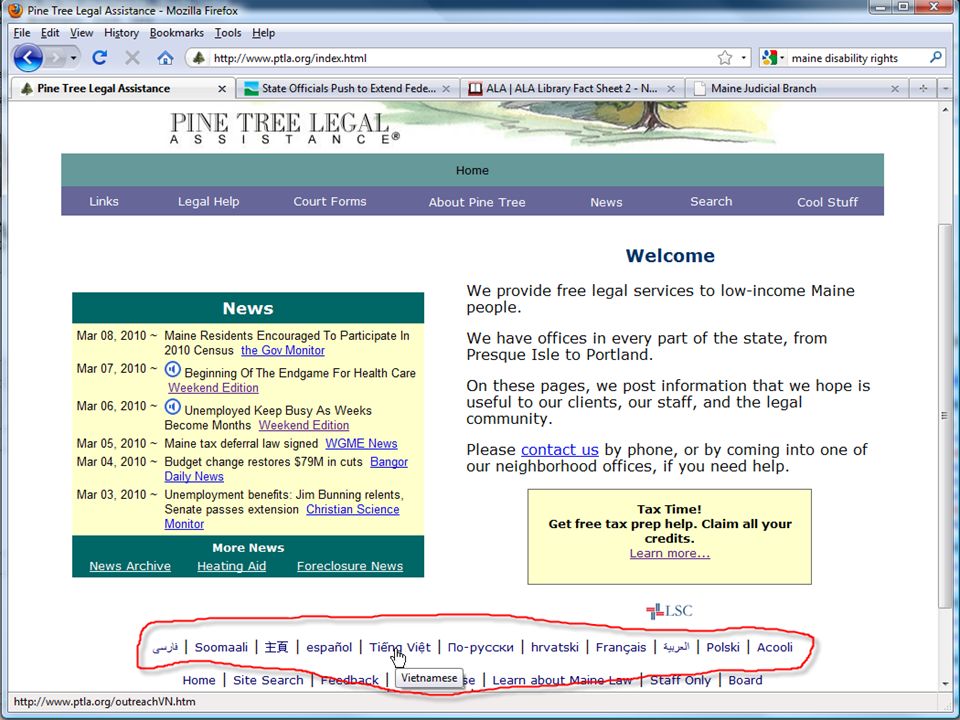Image resolution: width=960 pixels, height=720 pixels.
Task: Click Home in the teal banner
Action: [472, 170]
